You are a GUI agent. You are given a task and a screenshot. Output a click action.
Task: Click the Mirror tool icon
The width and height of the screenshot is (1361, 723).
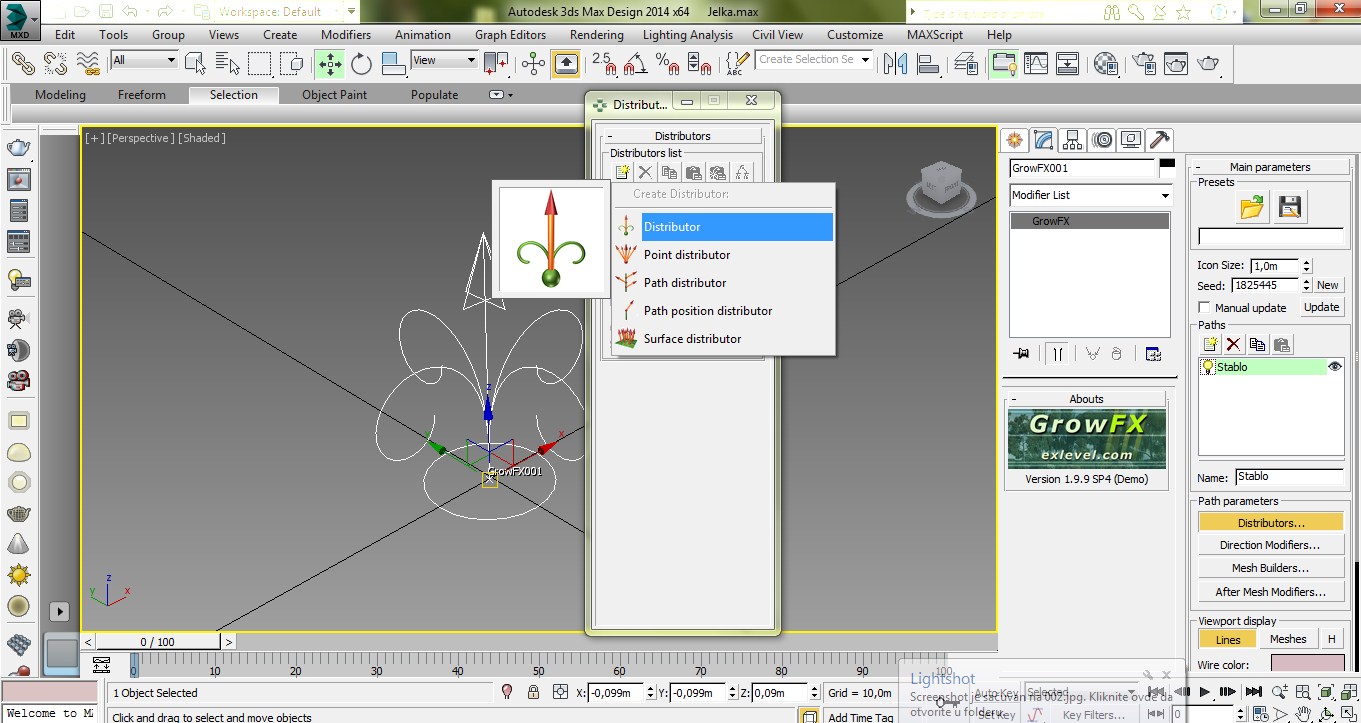tap(895, 64)
